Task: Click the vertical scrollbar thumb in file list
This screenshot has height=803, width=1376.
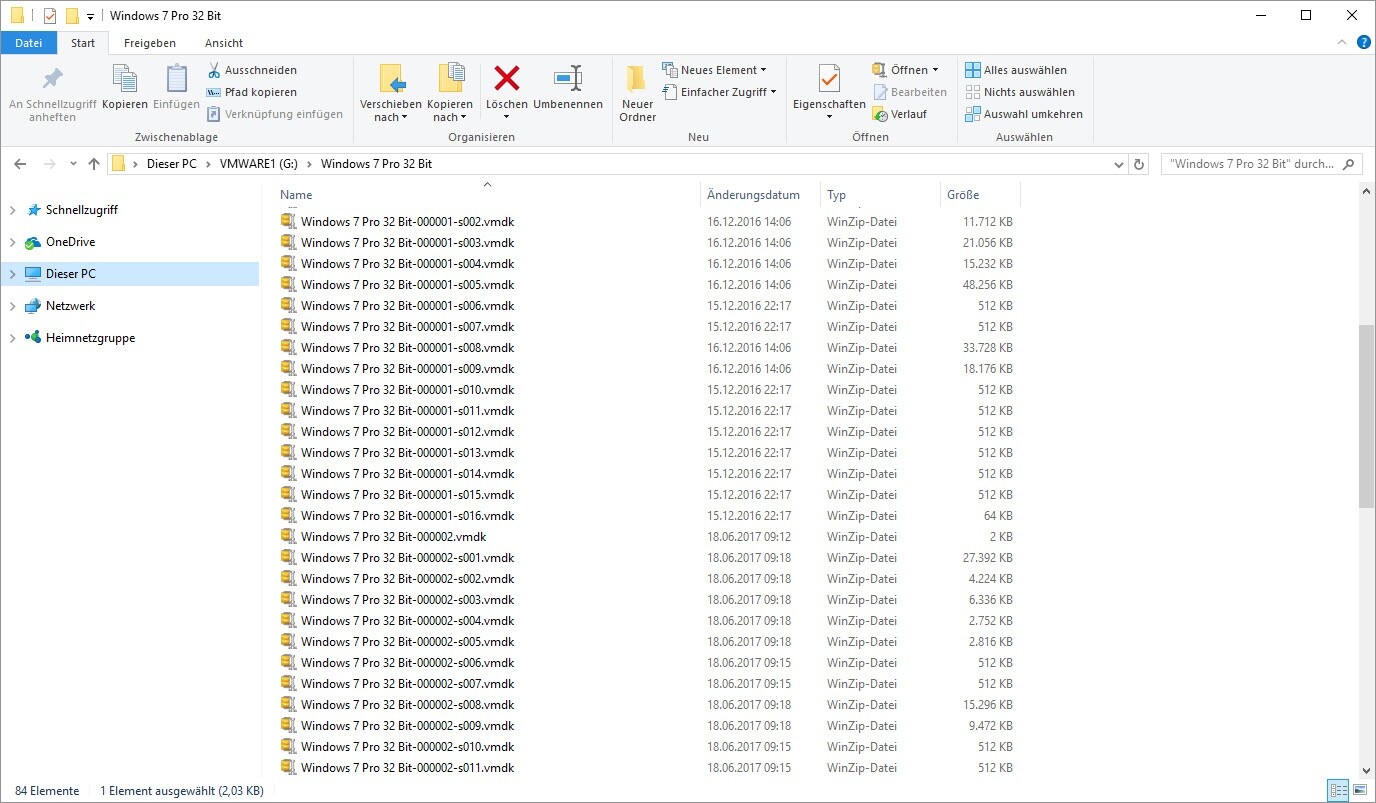Action: pos(1366,415)
